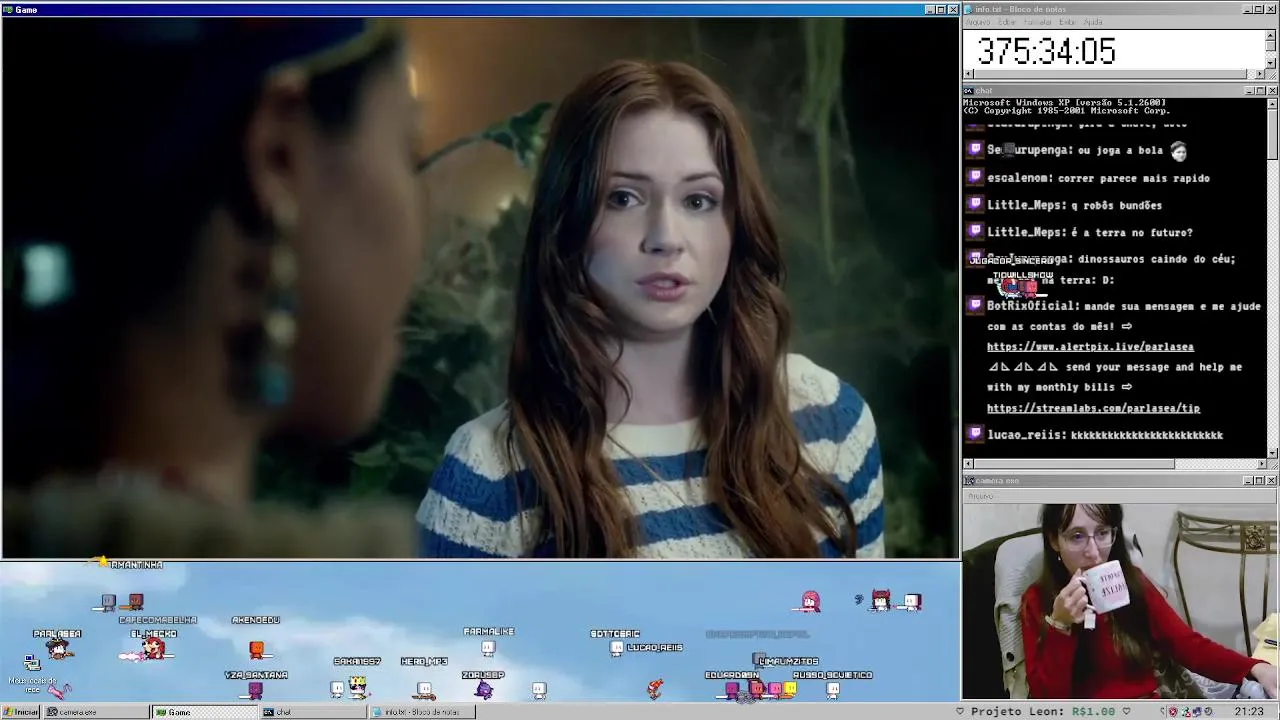Image resolution: width=1280 pixels, height=720 pixels.
Task: Click the chat horizontal scroll left arrow
Action: (x=968, y=464)
